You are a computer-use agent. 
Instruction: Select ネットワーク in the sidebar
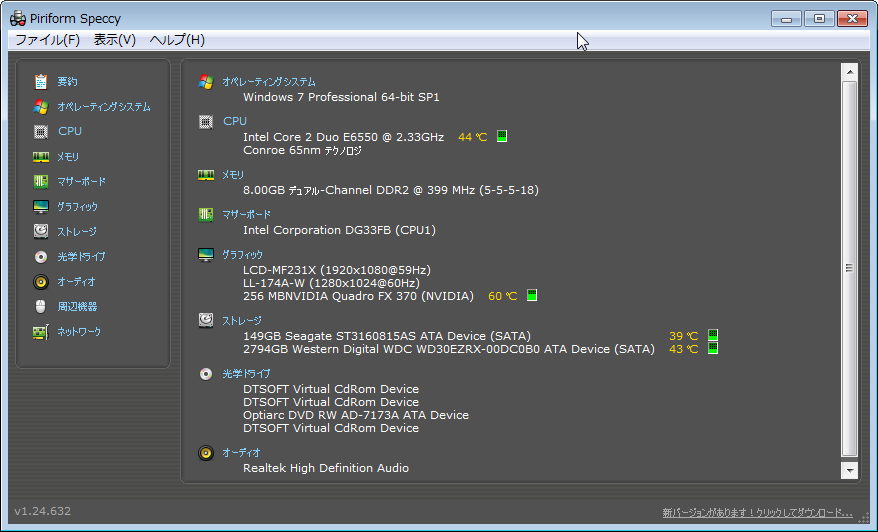tap(79, 332)
